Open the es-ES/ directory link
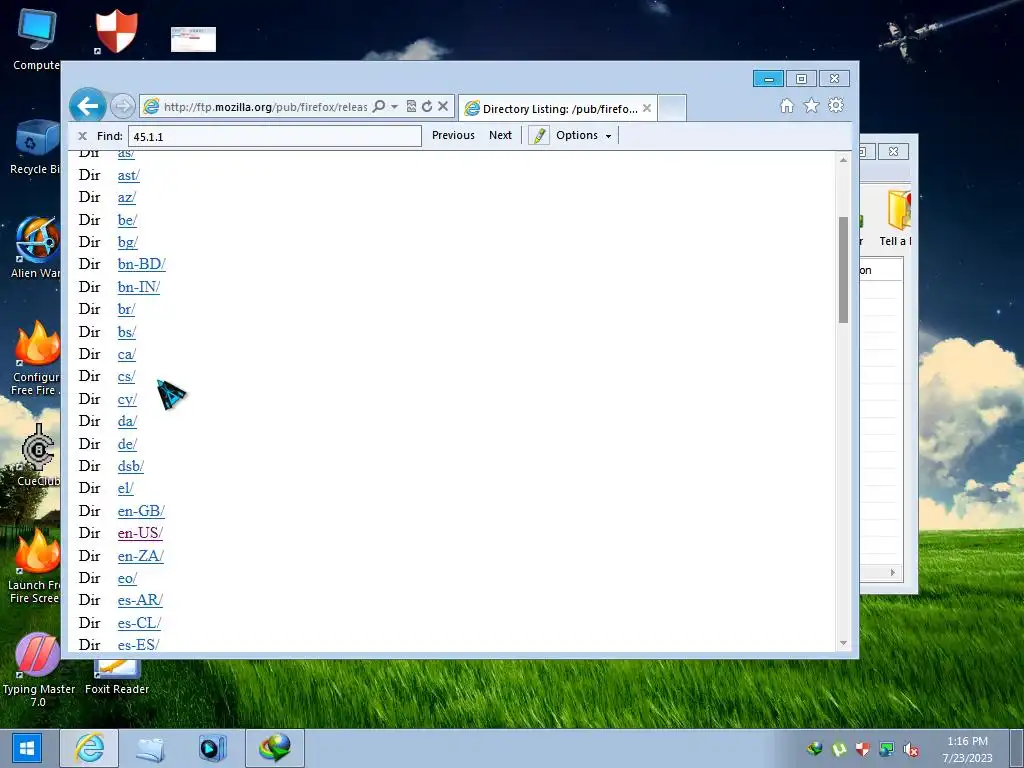Viewport: 1024px width, 768px height. tap(138, 645)
